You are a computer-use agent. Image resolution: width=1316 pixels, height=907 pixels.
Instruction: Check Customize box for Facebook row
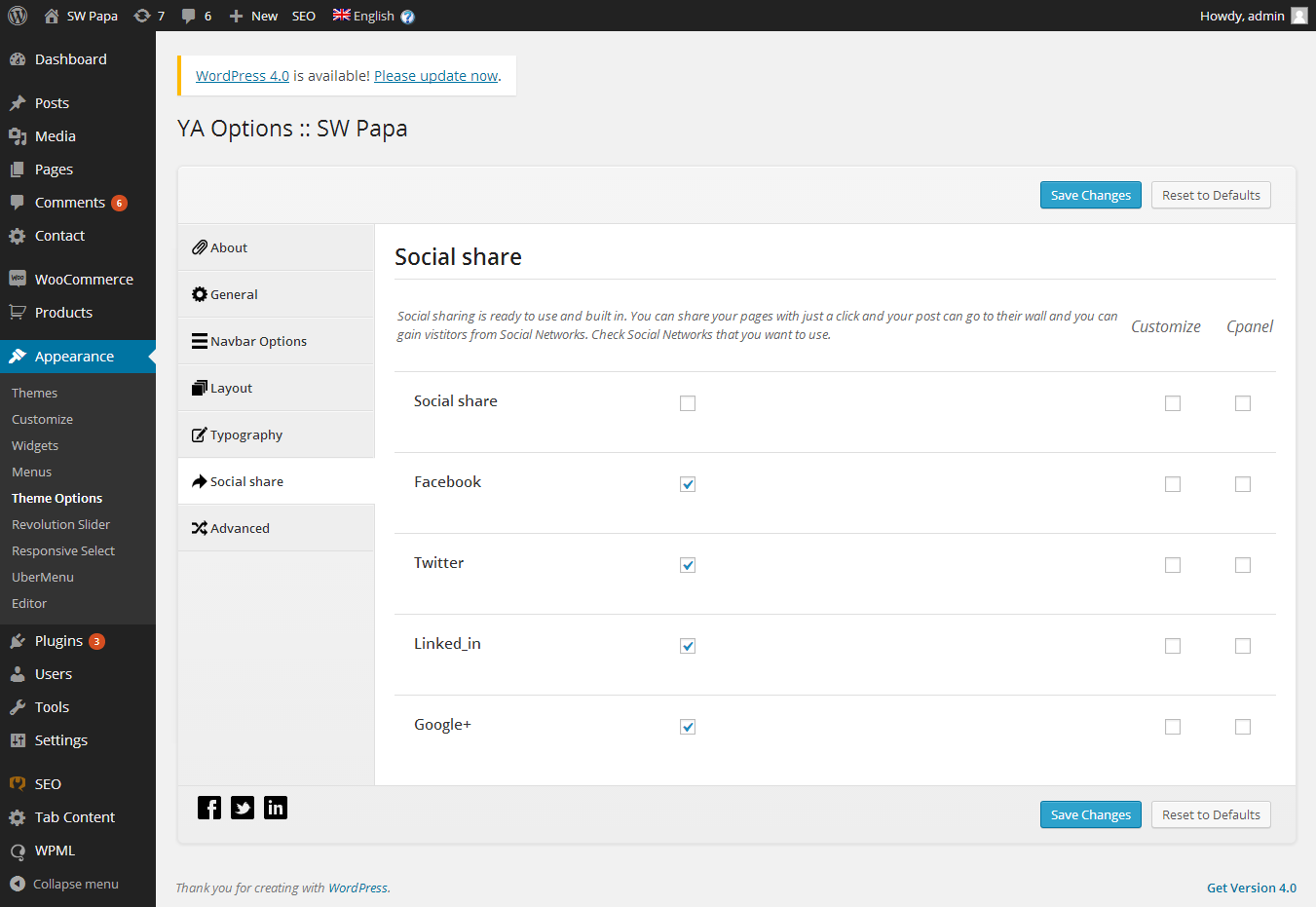(x=1173, y=484)
